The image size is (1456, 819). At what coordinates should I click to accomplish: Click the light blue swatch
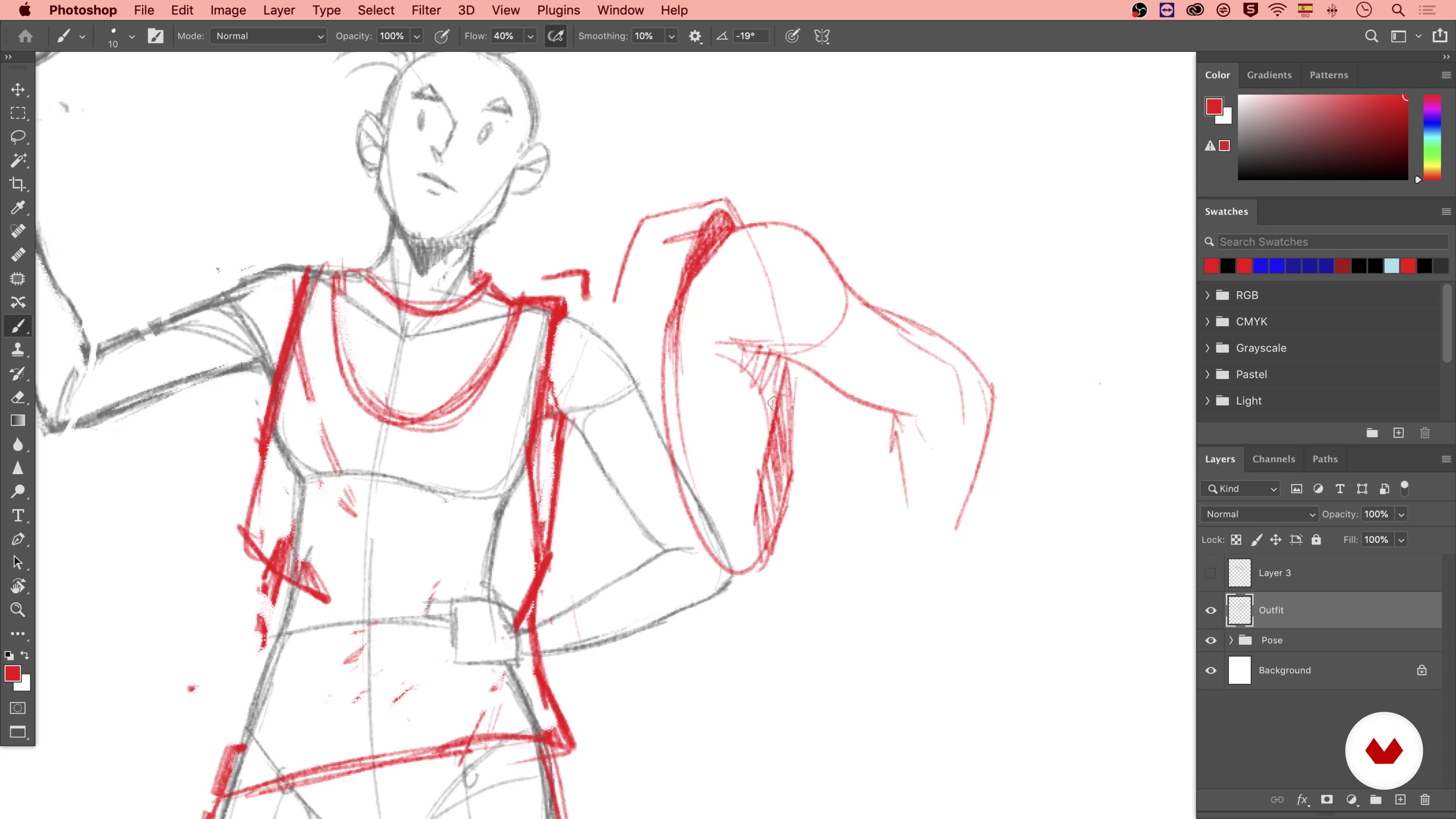(1392, 266)
